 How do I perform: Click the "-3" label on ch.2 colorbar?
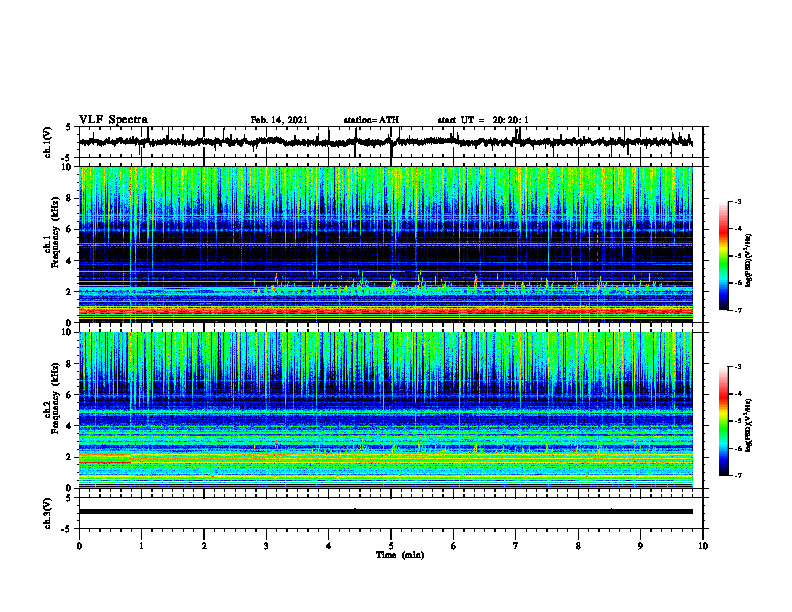click(737, 367)
